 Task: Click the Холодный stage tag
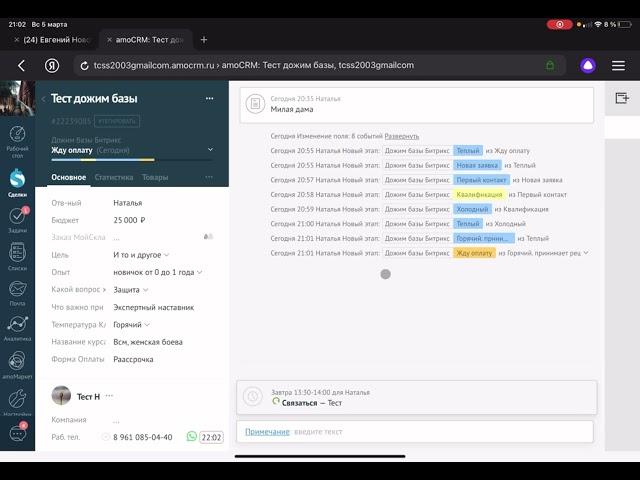[x=472, y=209]
